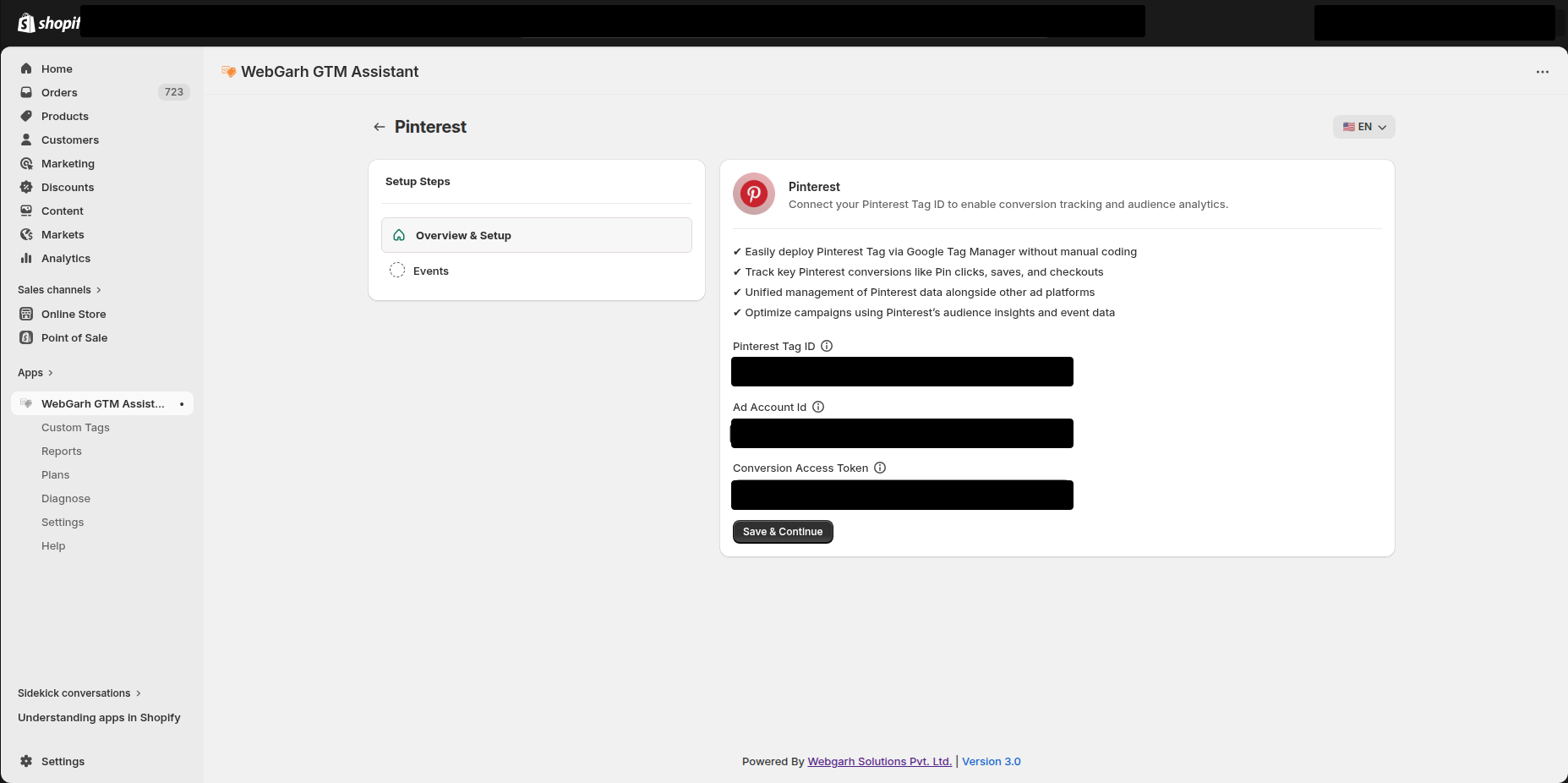The height and width of the screenshot is (783, 1568).
Task: Open Help in app menu
Action: (x=53, y=546)
